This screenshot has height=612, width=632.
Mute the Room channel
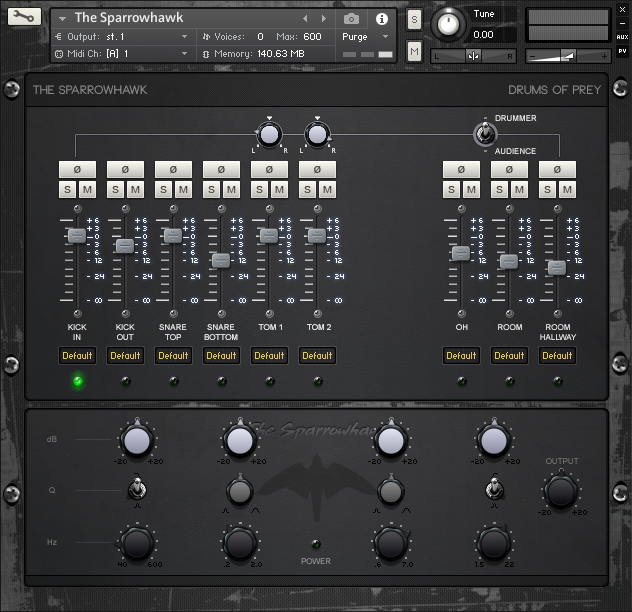tap(518, 190)
